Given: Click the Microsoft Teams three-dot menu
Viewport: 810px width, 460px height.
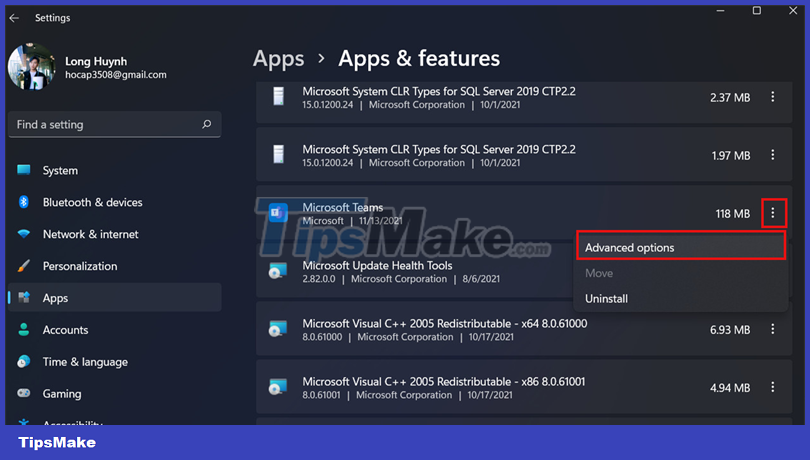Looking at the screenshot, I should point(773,212).
